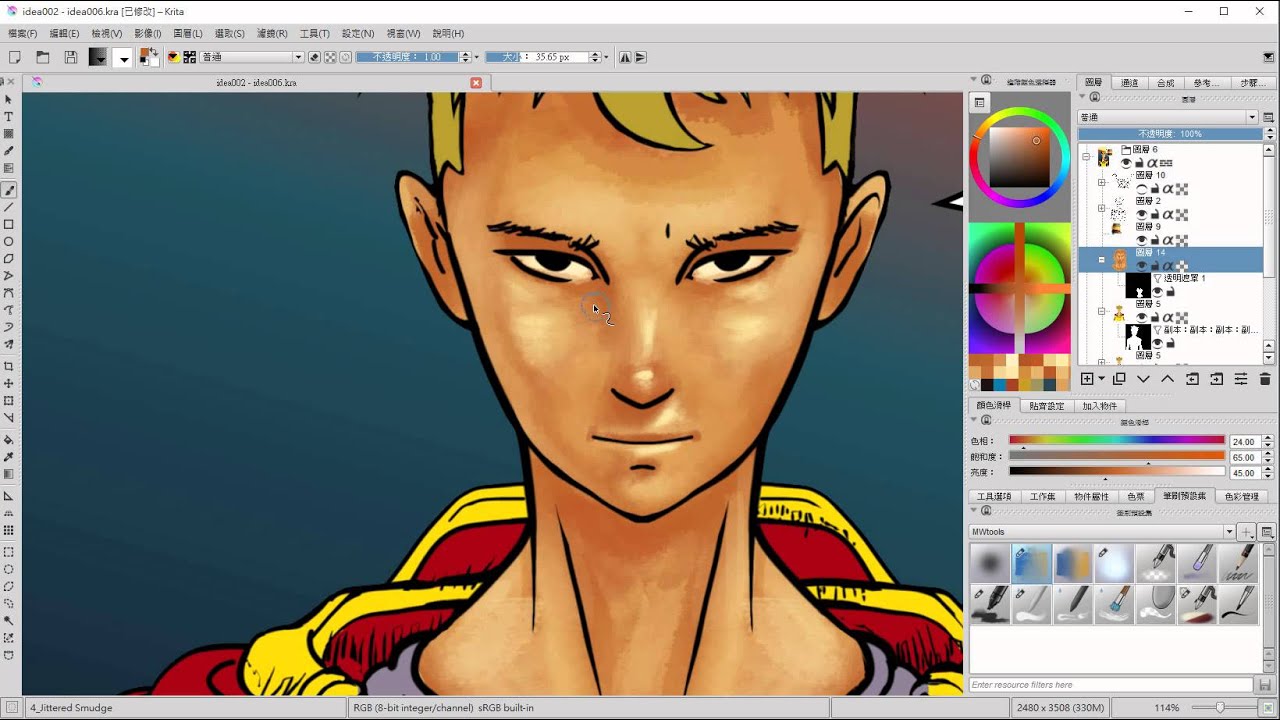
Task: Select the Ellipse tool
Action: tap(9, 241)
